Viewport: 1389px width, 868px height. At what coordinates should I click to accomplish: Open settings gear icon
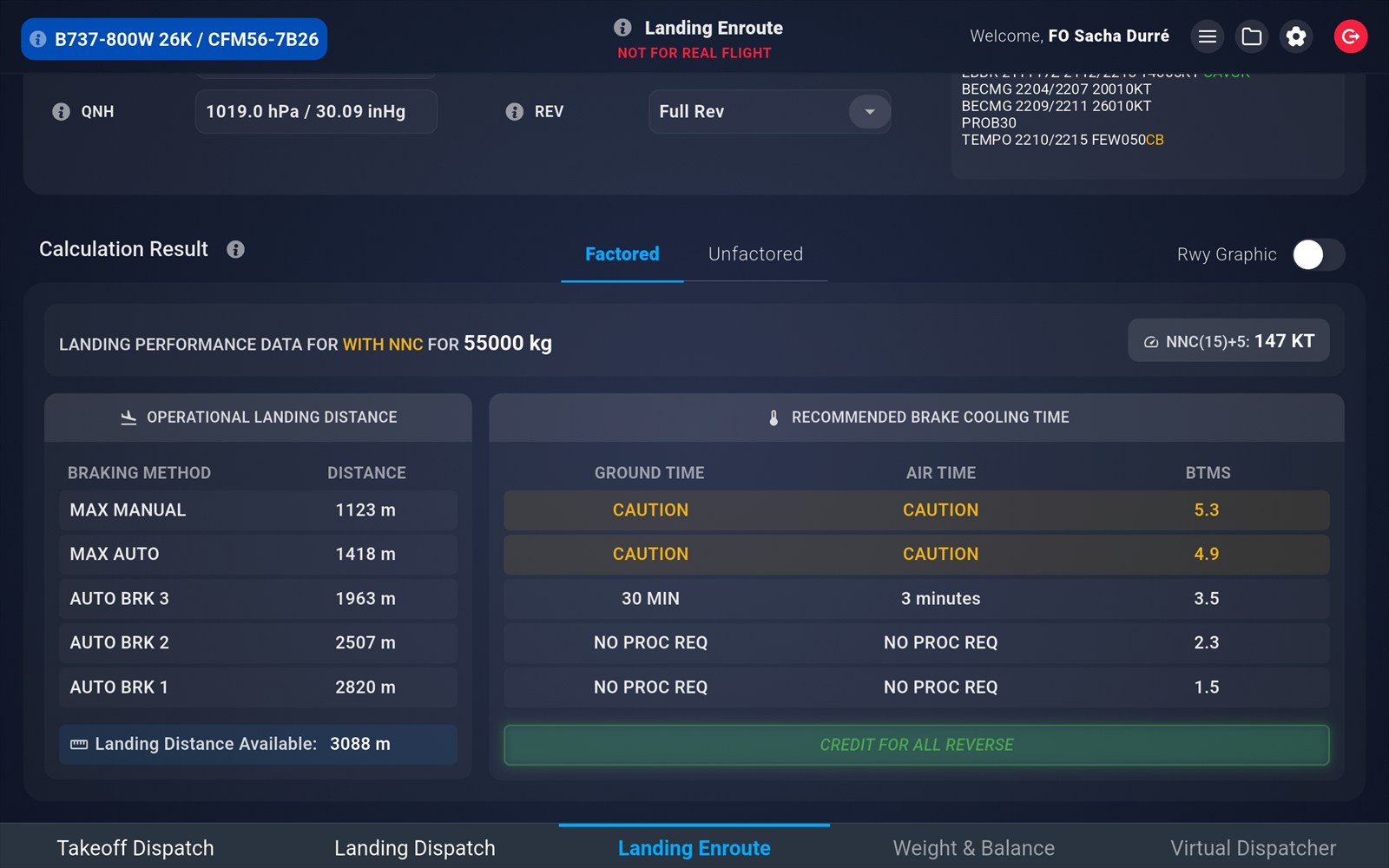pyautogui.click(x=1296, y=36)
